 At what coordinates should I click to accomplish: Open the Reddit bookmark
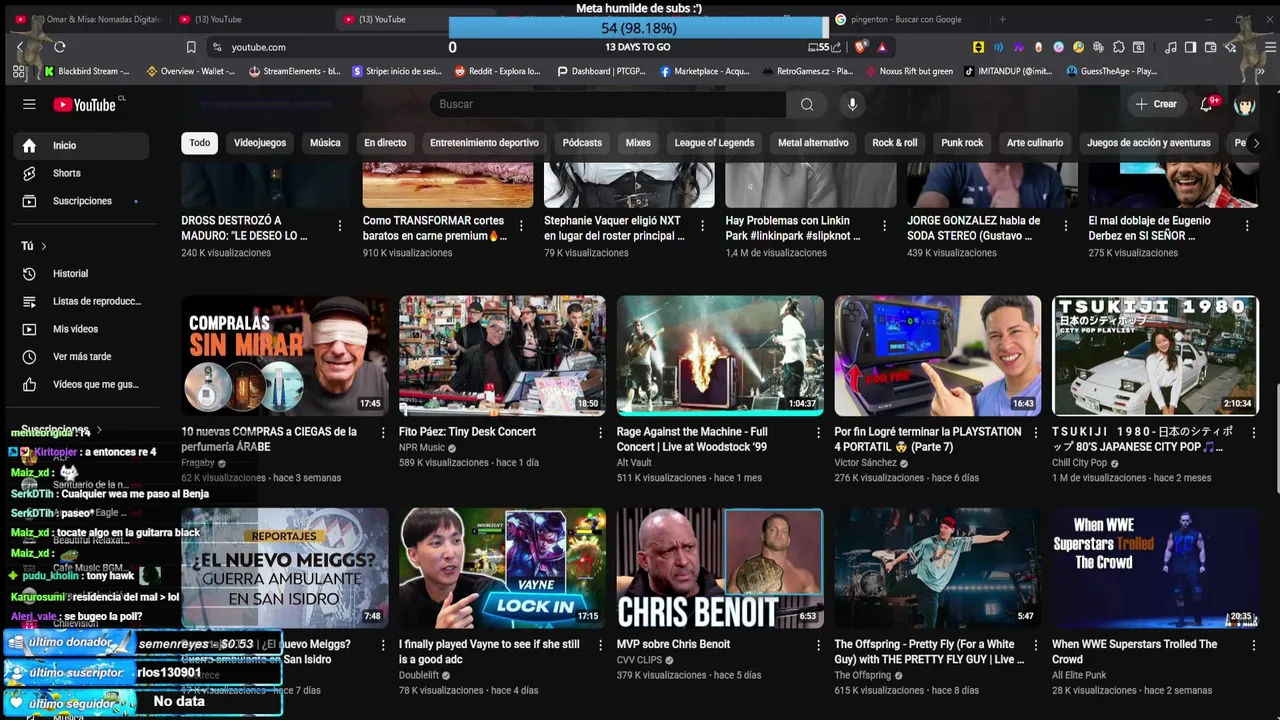pos(497,71)
